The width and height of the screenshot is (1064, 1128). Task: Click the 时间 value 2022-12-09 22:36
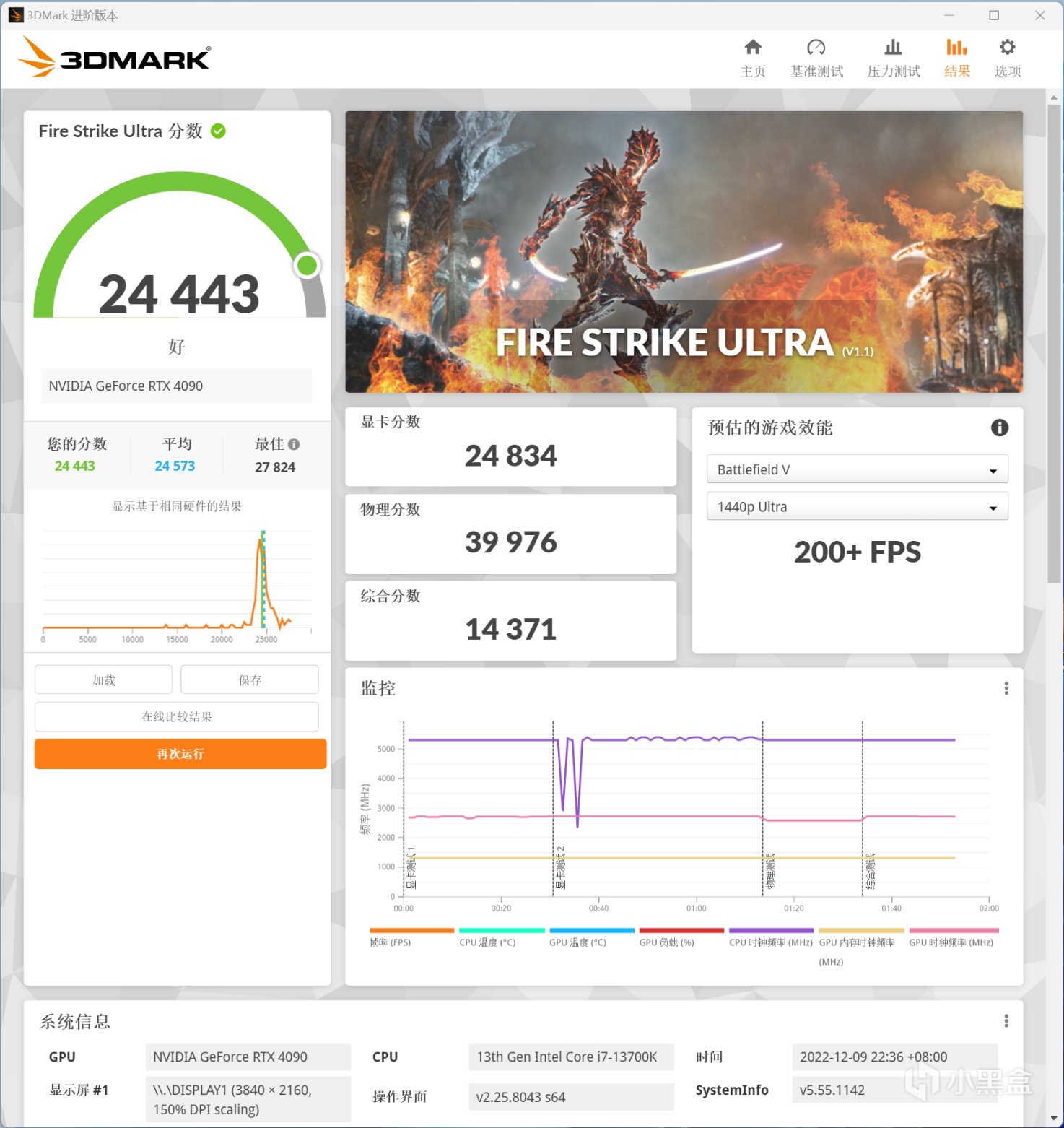click(x=894, y=1057)
